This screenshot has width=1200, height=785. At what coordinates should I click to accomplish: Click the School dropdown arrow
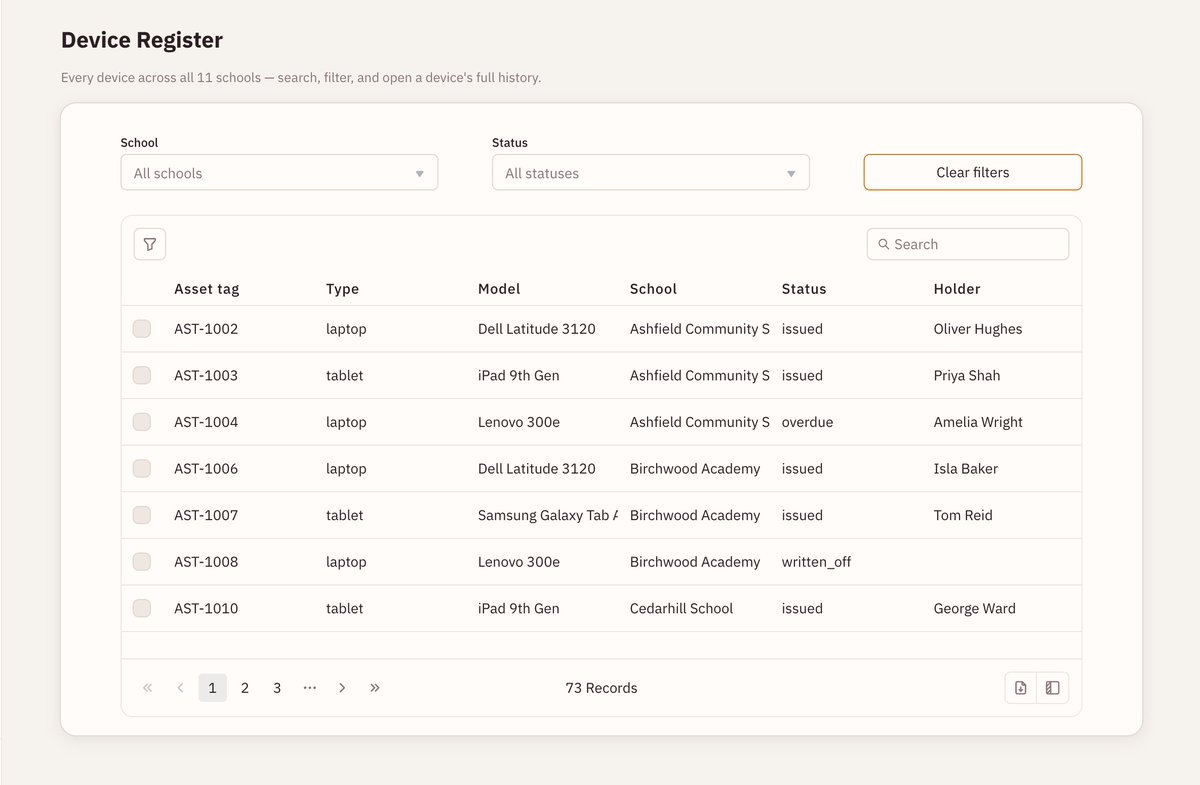420,174
